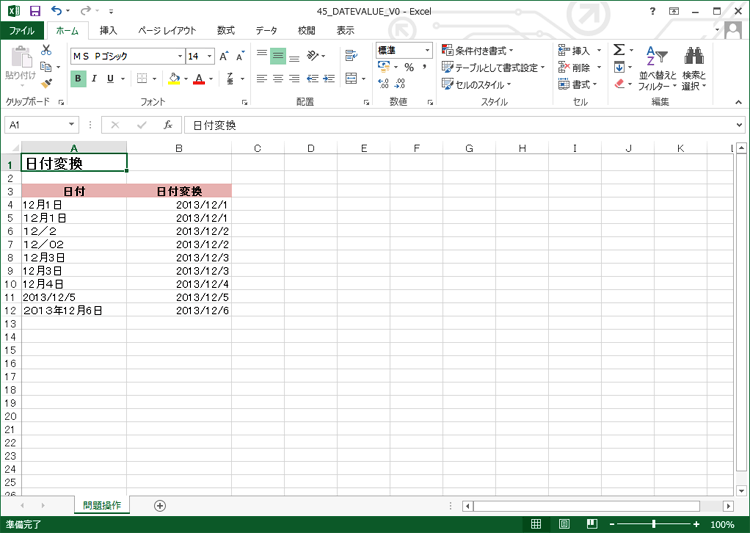750x533 pixels.
Task: Toggle underline formatting
Action: (110, 78)
